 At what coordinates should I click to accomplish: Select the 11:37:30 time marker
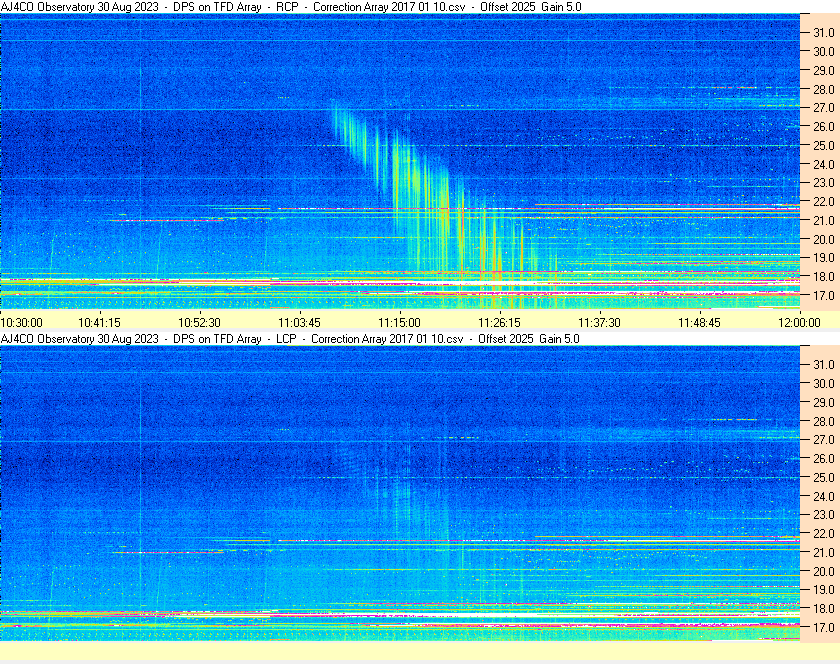click(599, 322)
